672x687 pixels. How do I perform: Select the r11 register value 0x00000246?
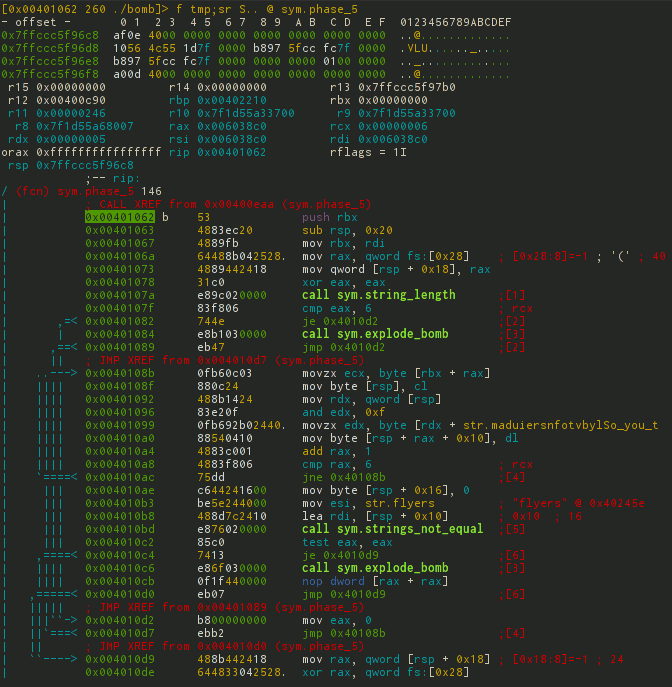tap(71, 113)
